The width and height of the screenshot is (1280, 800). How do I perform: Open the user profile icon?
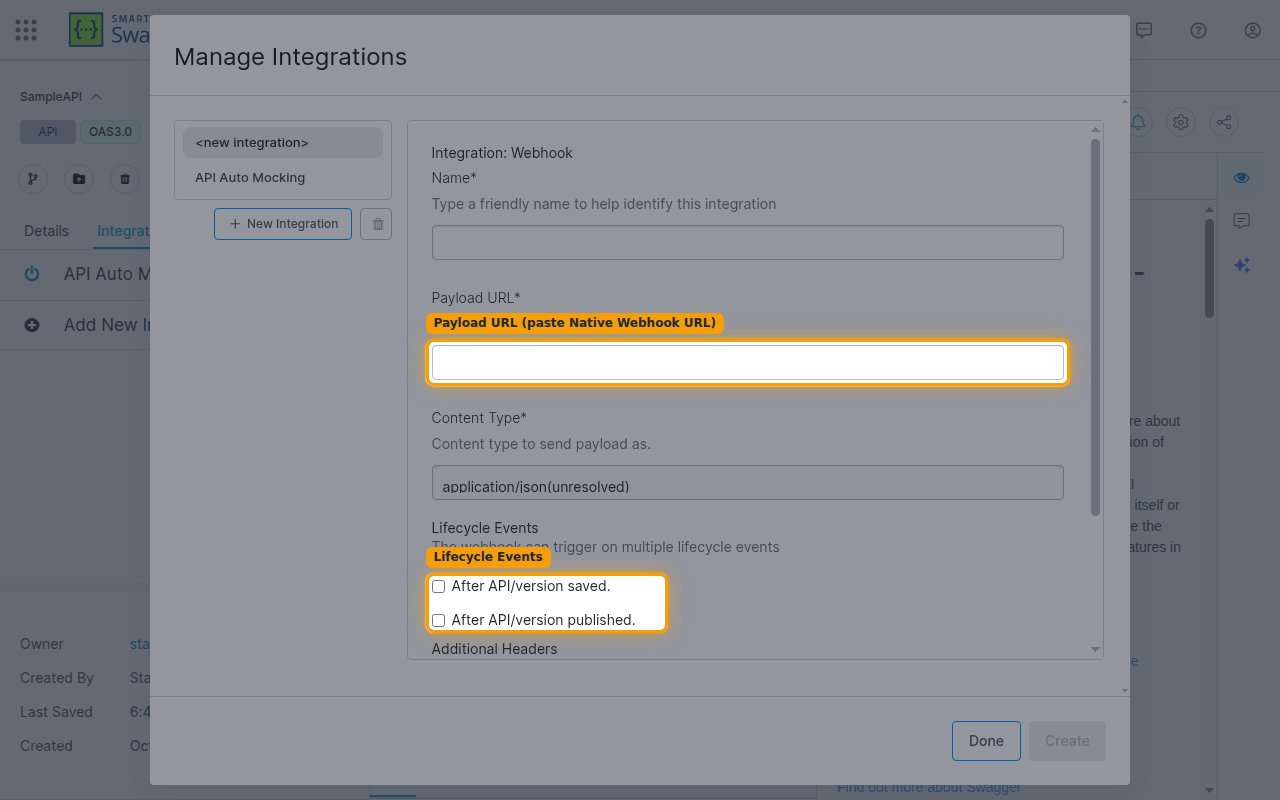pyautogui.click(x=1252, y=30)
